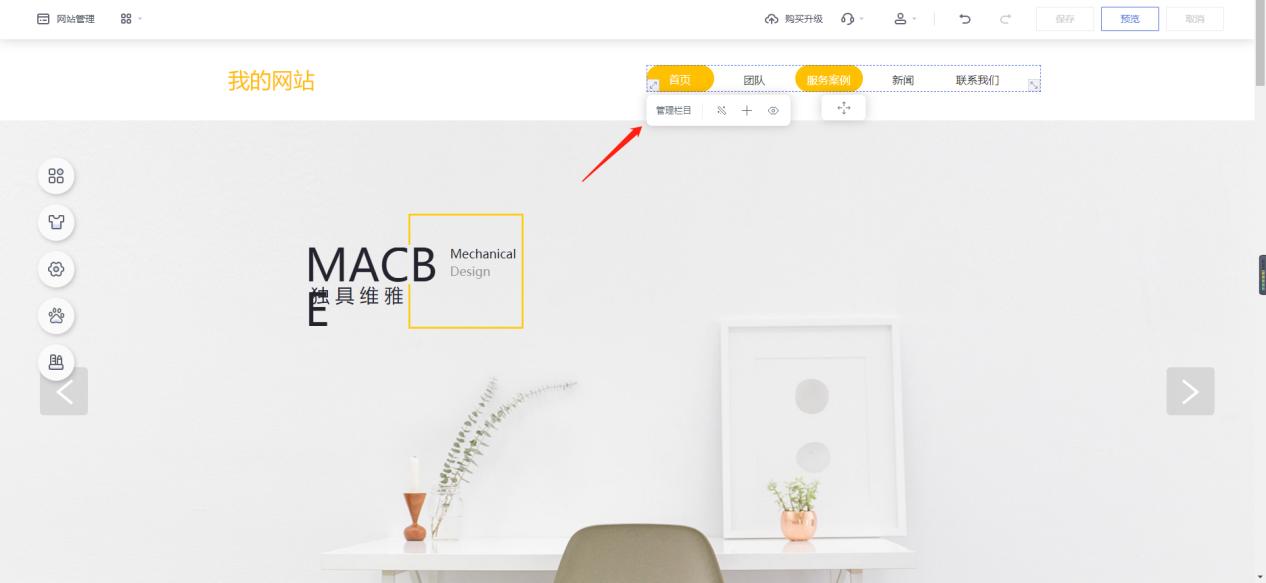
Task: Redo the last undone edit
Action: point(1005,19)
